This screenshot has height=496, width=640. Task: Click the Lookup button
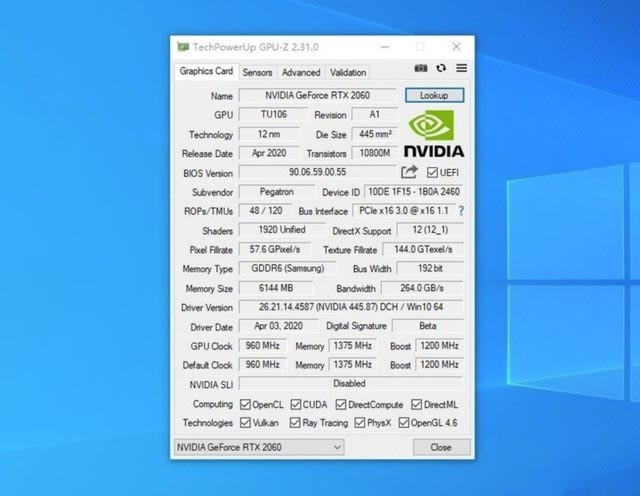(434, 95)
